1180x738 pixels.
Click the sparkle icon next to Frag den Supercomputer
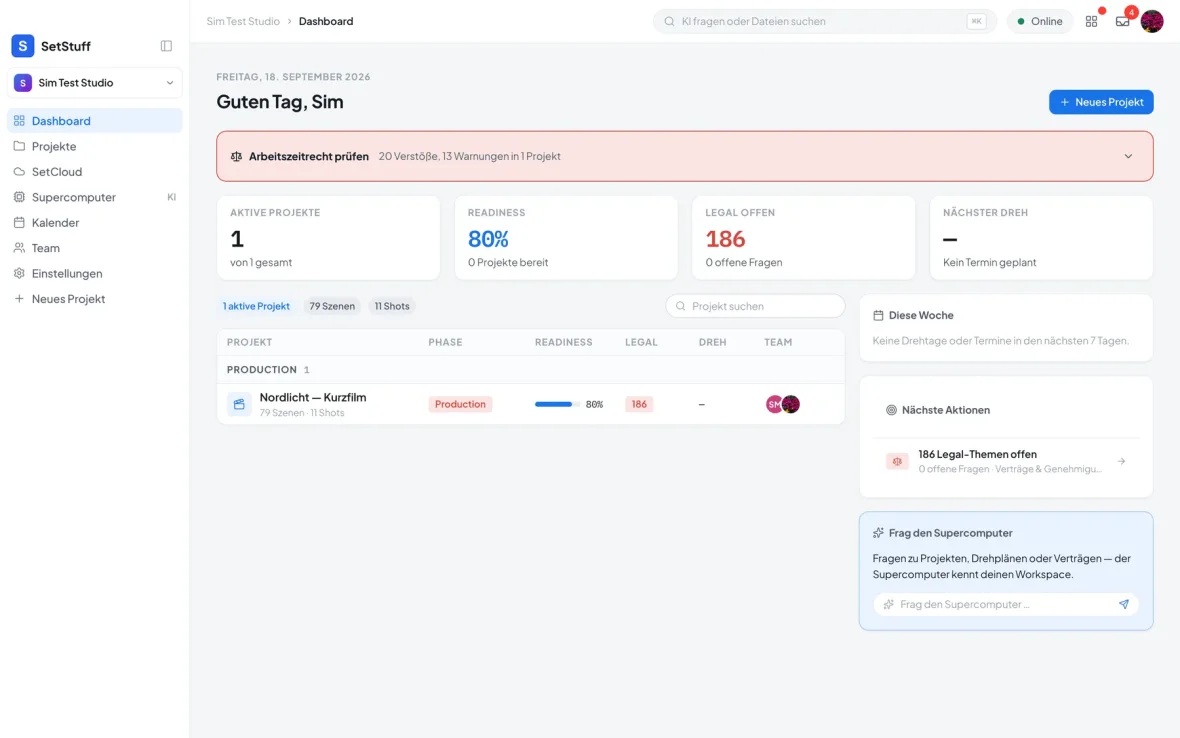coord(878,533)
